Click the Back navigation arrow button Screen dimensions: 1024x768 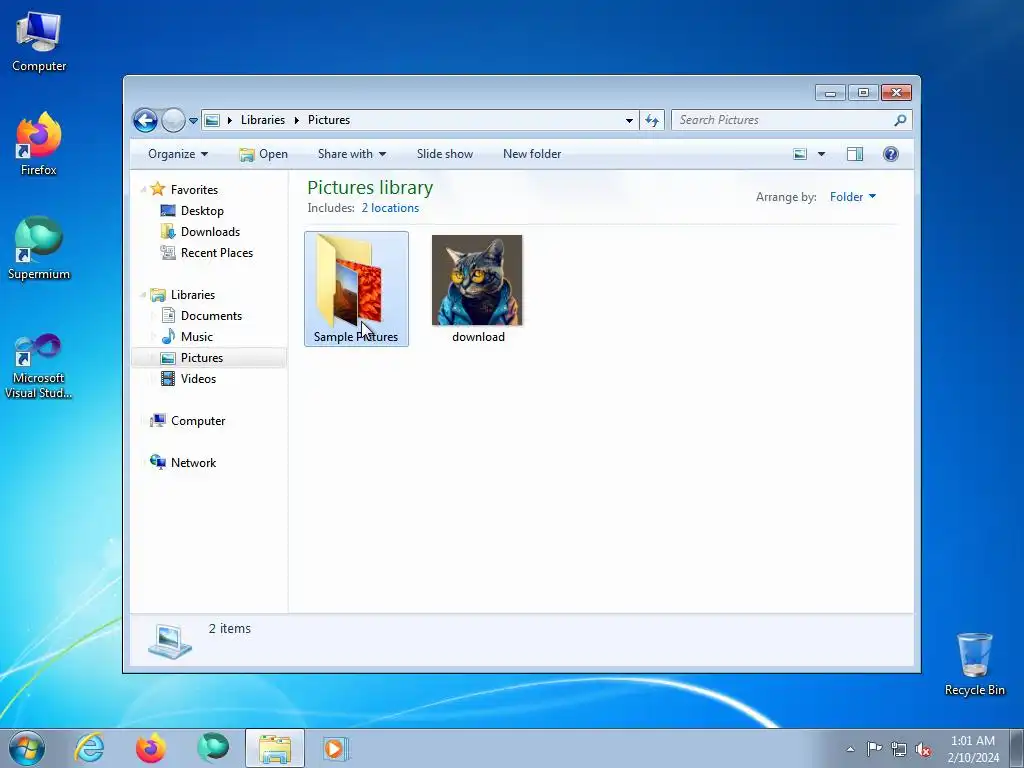point(145,120)
